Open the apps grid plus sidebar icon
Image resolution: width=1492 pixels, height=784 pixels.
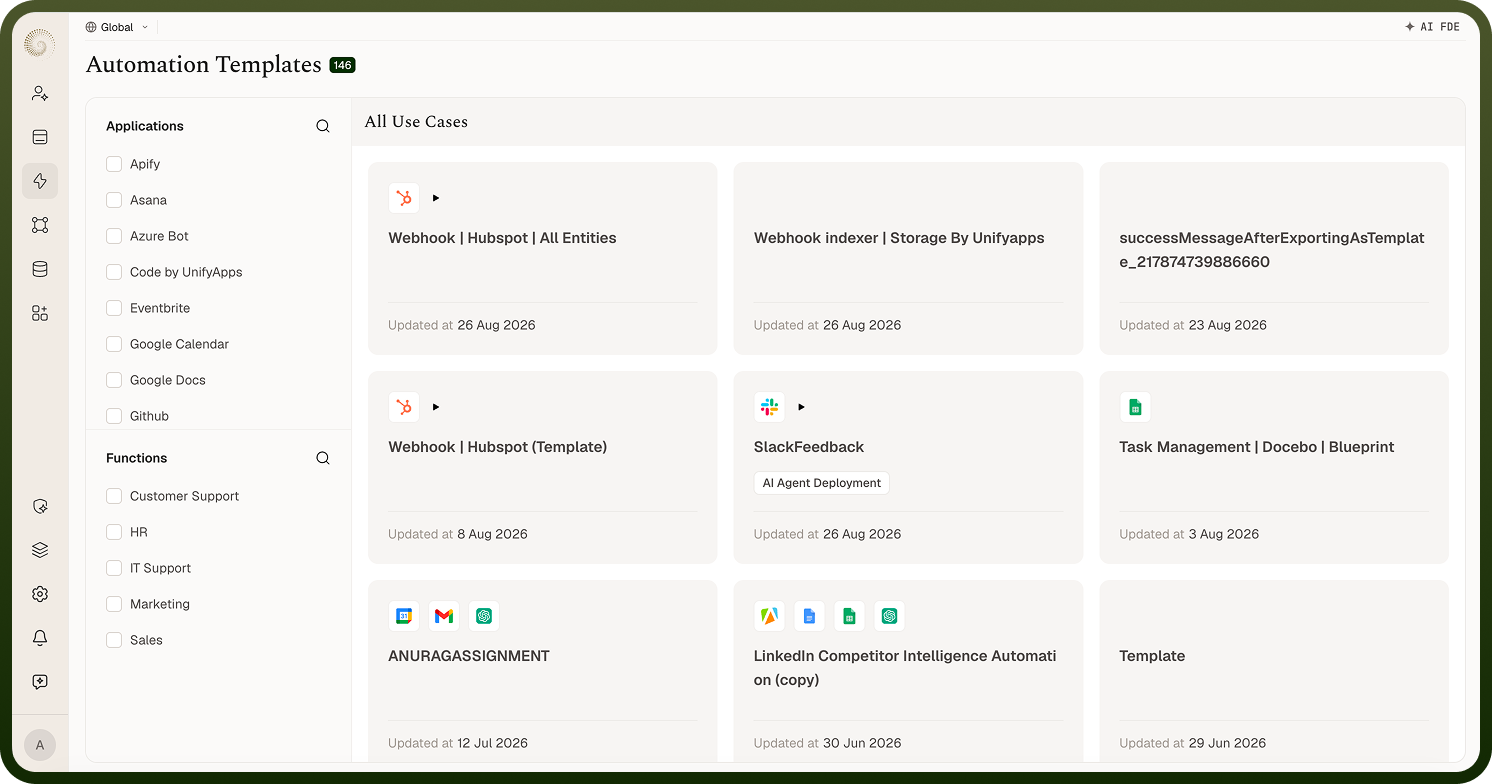click(x=40, y=313)
